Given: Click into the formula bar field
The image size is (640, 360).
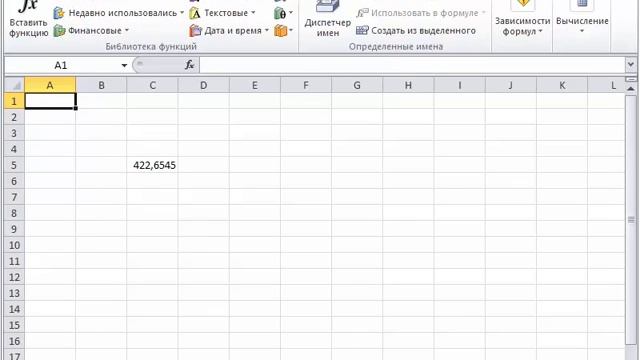Looking at the screenshot, I should point(411,65).
